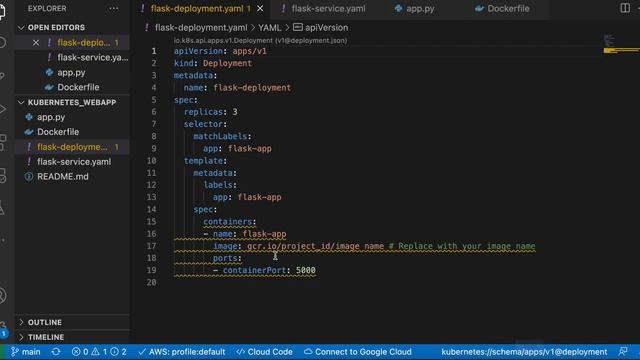The image size is (640, 360).
Task: Close flask-deployment in Open Editors list
Action: pyautogui.click(x=36, y=42)
